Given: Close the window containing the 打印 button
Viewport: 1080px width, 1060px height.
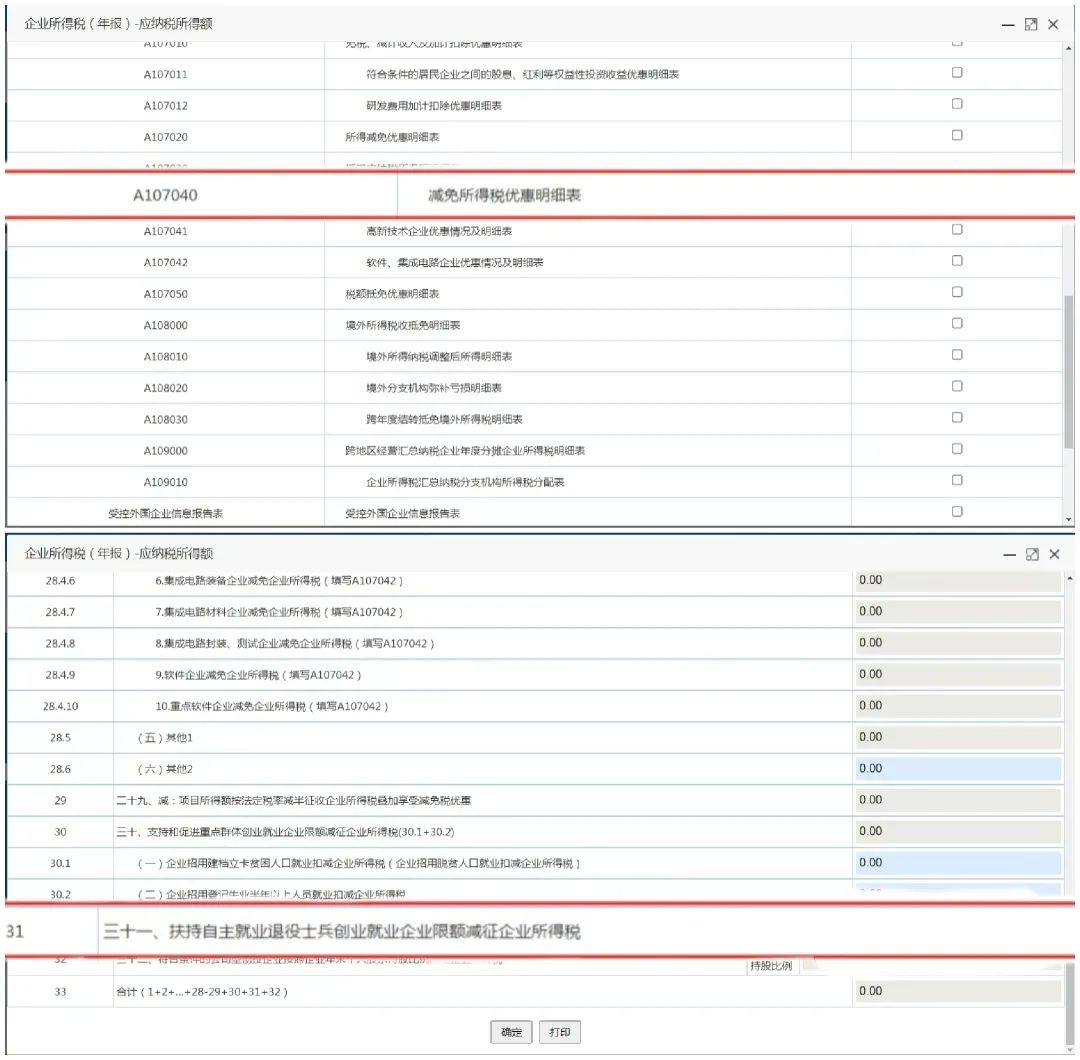Looking at the screenshot, I should point(1055,554).
